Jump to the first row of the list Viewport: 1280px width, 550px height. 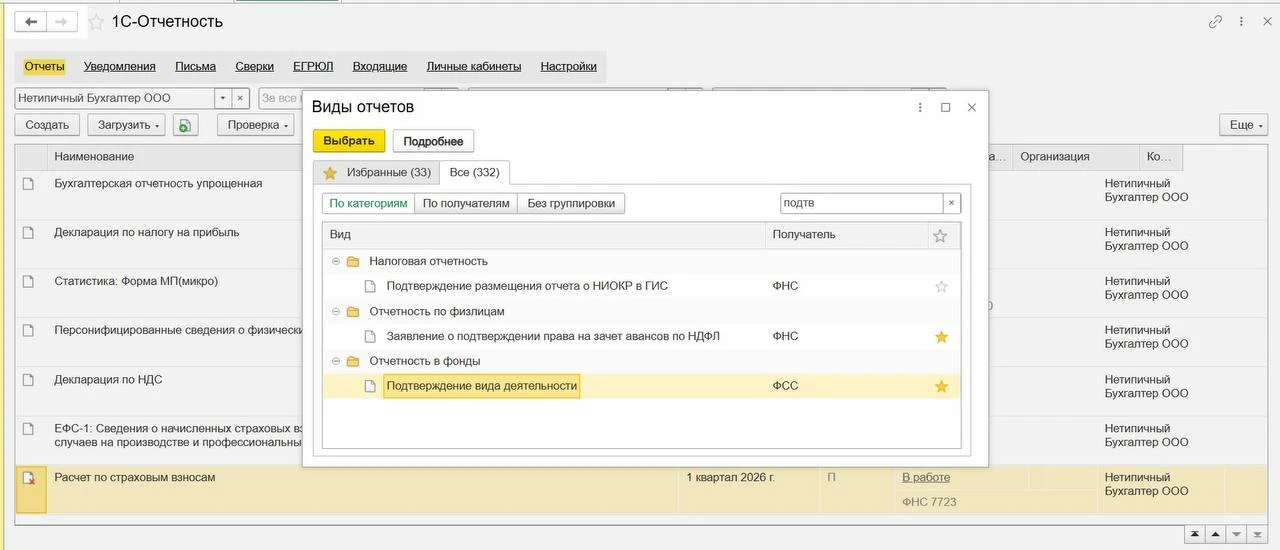coord(1195,534)
